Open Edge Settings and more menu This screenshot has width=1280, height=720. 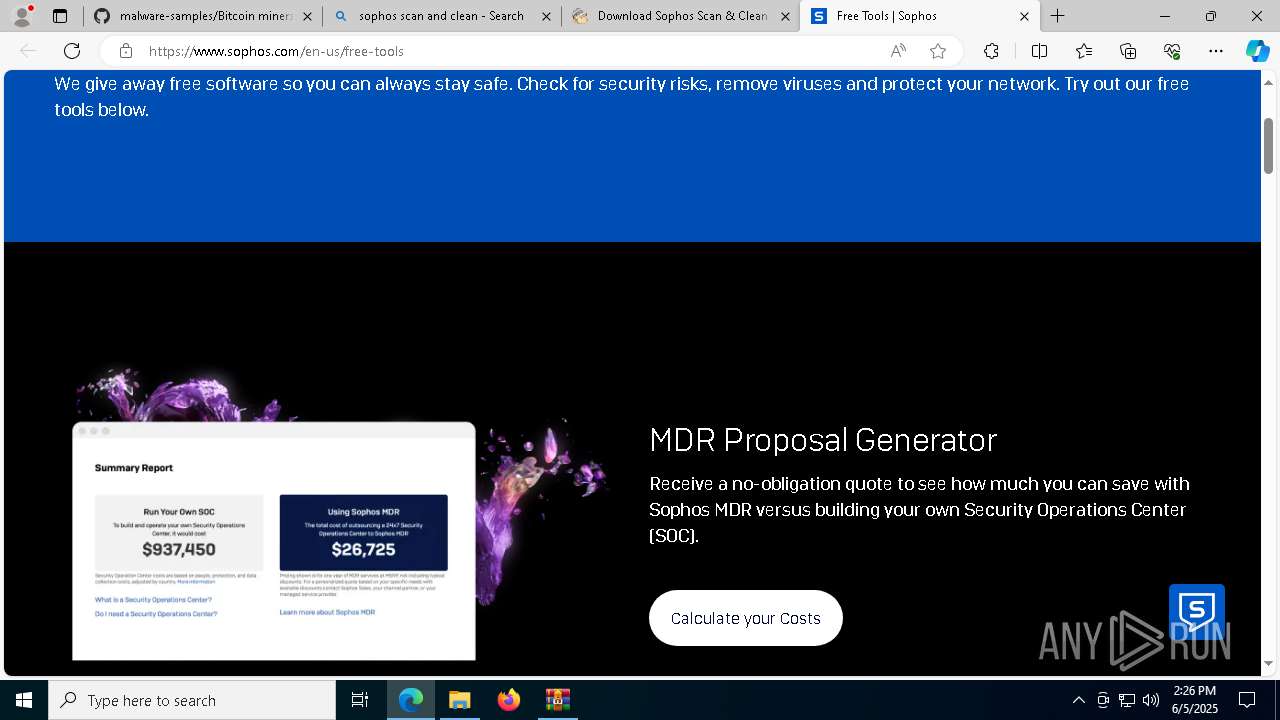1216,51
